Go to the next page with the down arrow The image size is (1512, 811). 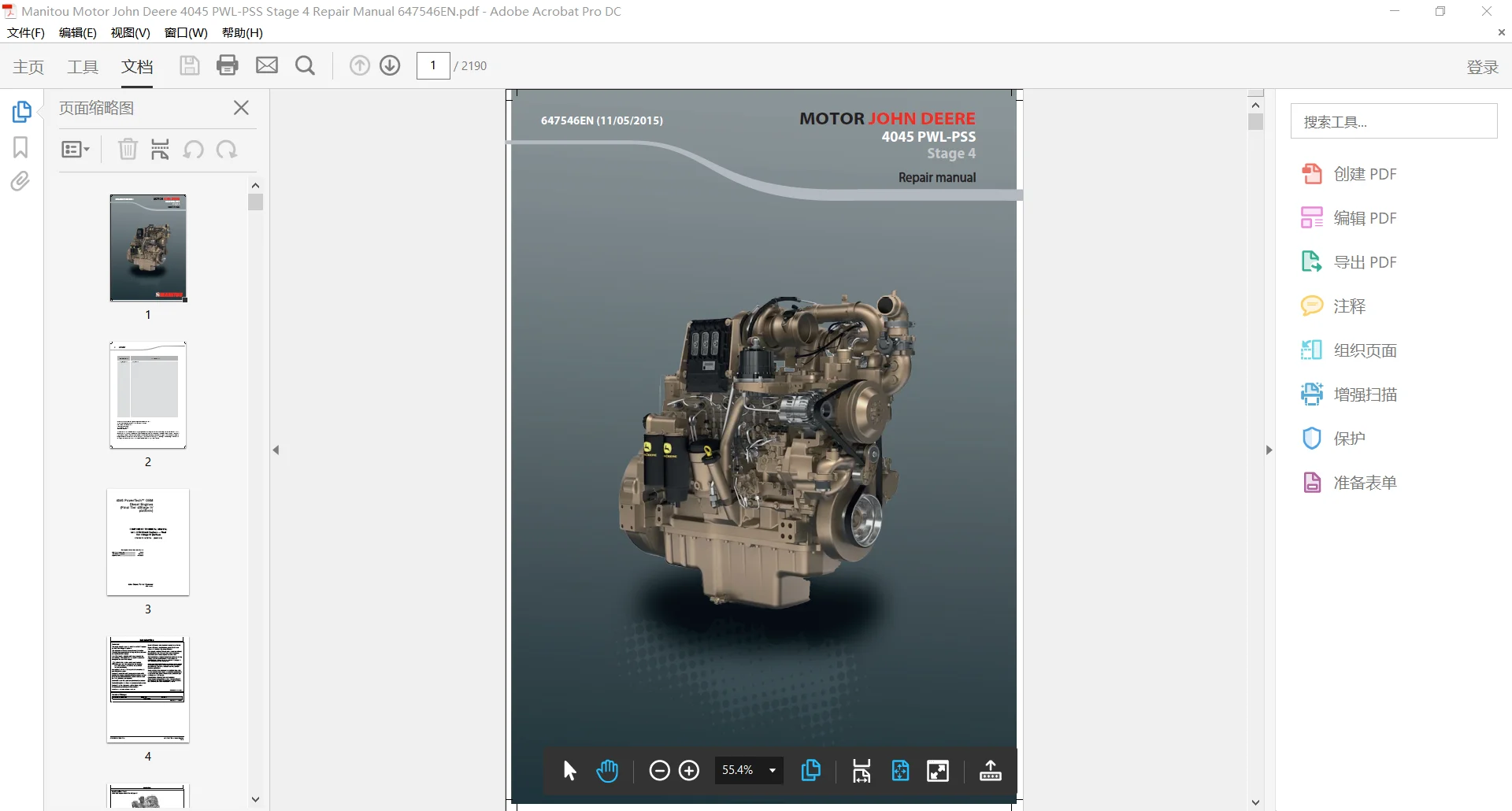390,65
